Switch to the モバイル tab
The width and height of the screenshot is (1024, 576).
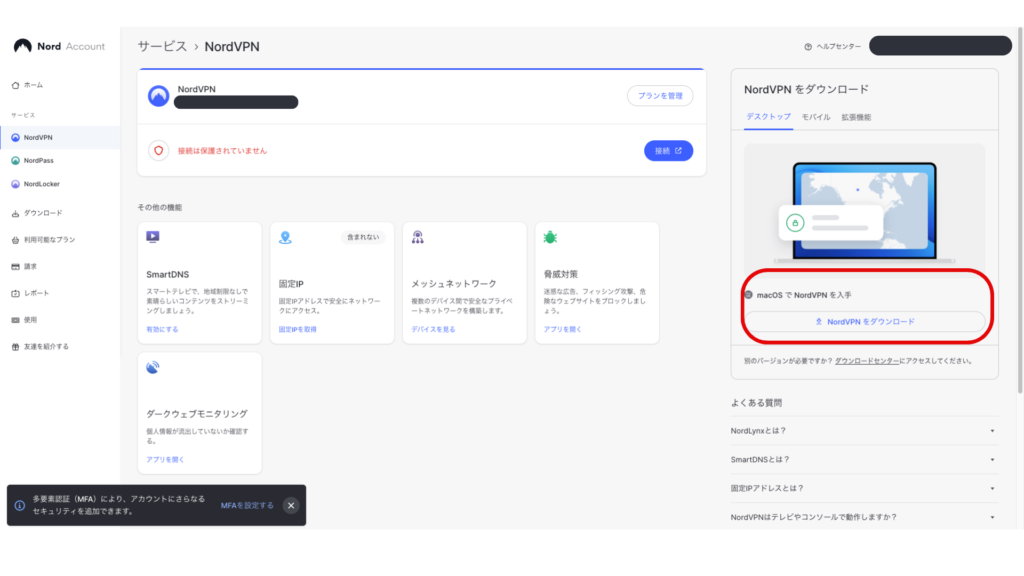click(816, 117)
